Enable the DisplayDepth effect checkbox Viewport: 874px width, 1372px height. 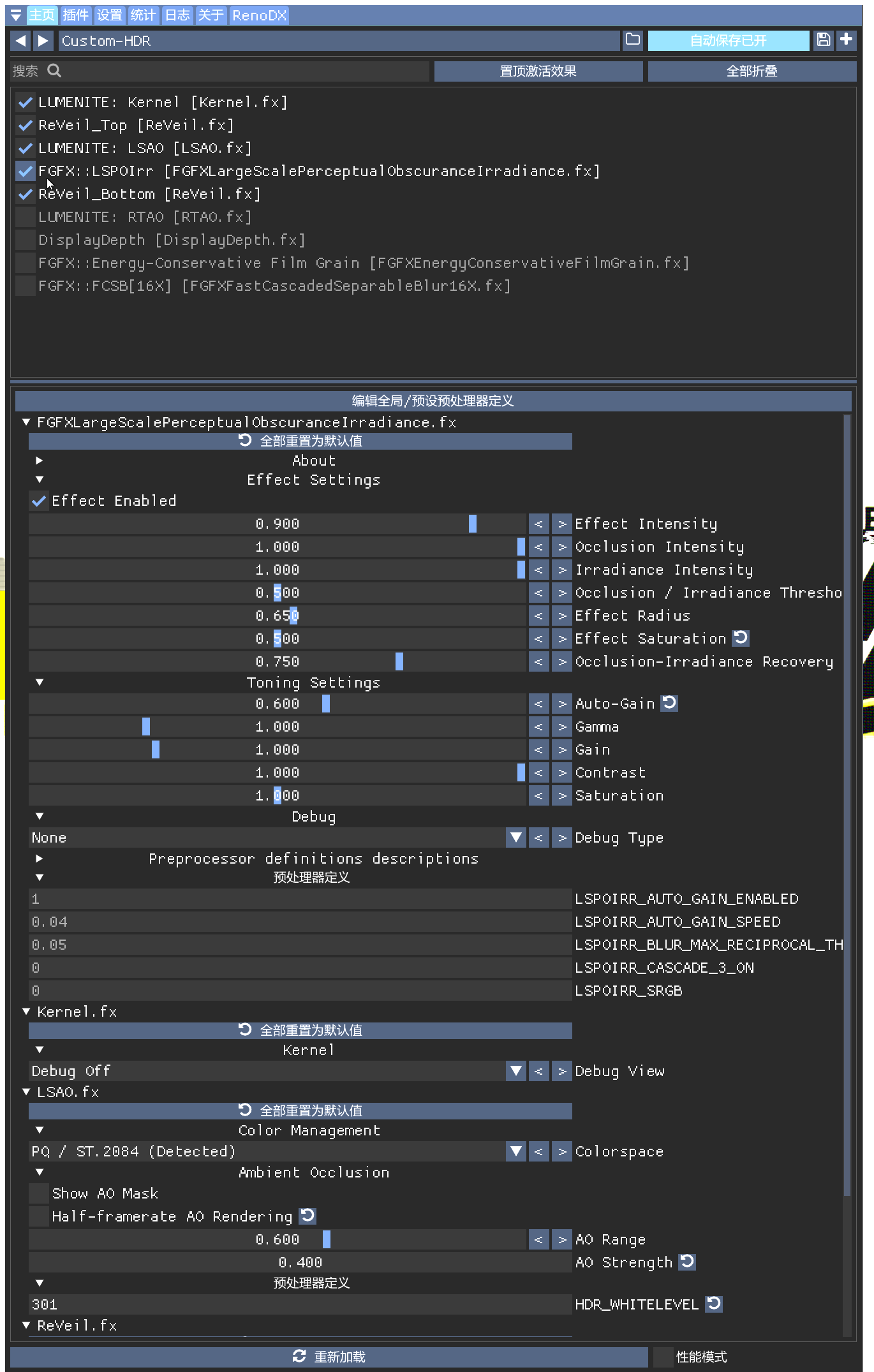26,240
